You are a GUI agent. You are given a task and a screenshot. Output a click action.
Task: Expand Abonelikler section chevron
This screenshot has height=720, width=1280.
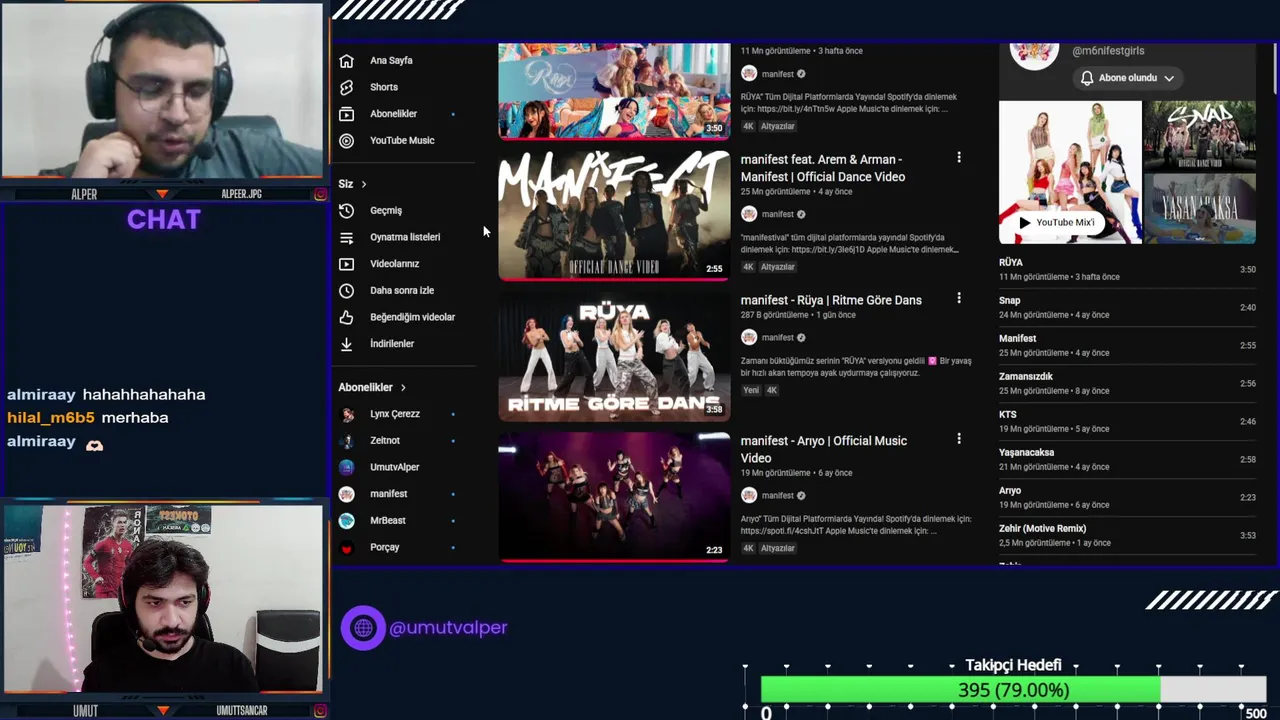coord(403,388)
